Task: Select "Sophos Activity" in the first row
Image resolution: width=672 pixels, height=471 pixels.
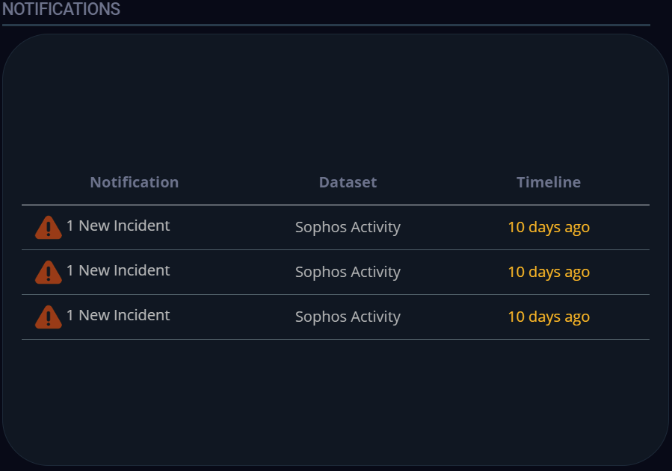Action: (x=348, y=227)
